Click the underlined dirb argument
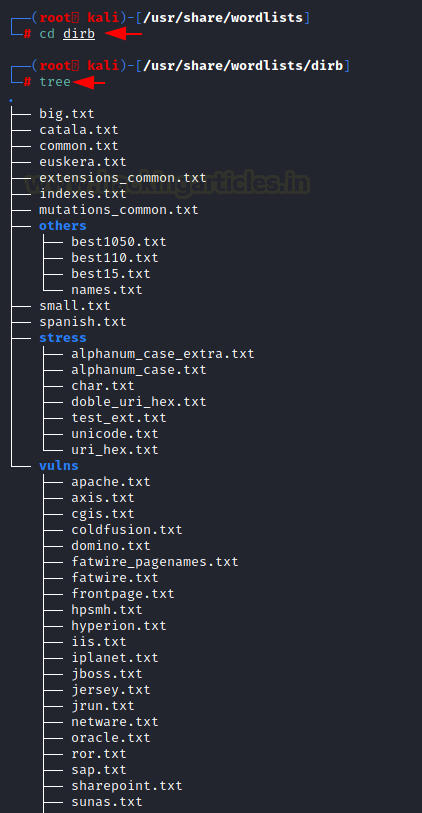This screenshot has width=422, height=813. 79,34
